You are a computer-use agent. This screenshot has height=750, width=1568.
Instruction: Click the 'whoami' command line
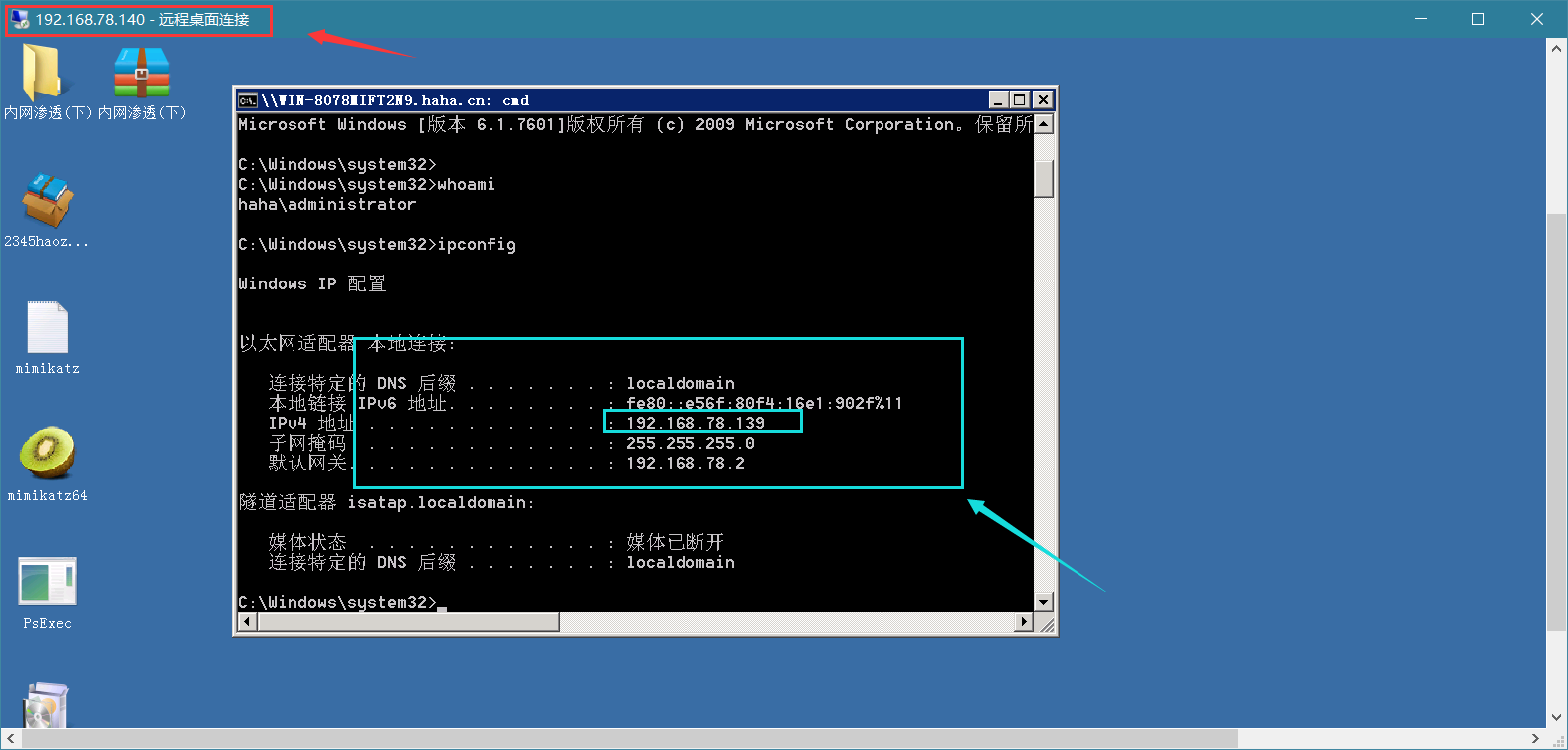coord(366,184)
